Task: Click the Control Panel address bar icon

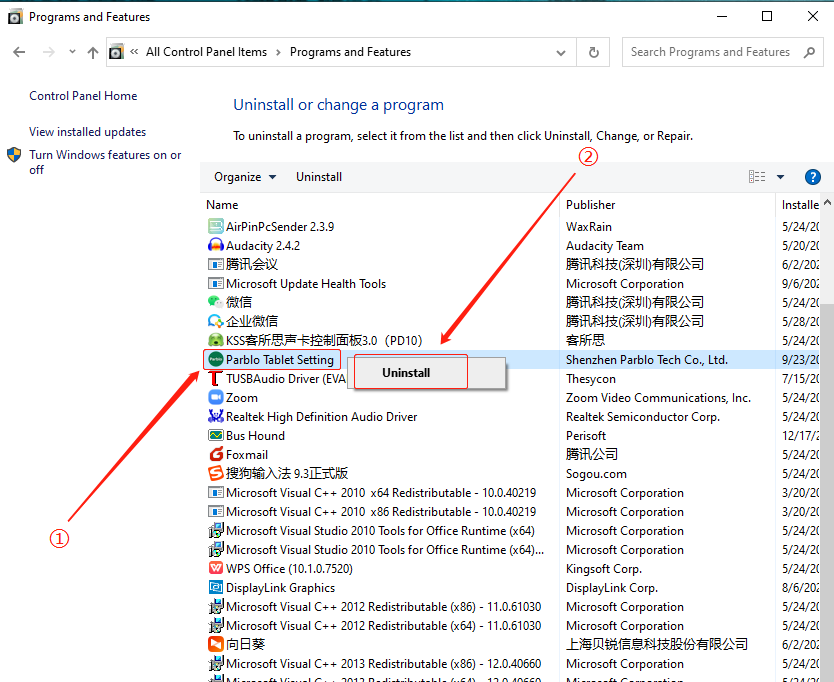Action: (x=116, y=52)
